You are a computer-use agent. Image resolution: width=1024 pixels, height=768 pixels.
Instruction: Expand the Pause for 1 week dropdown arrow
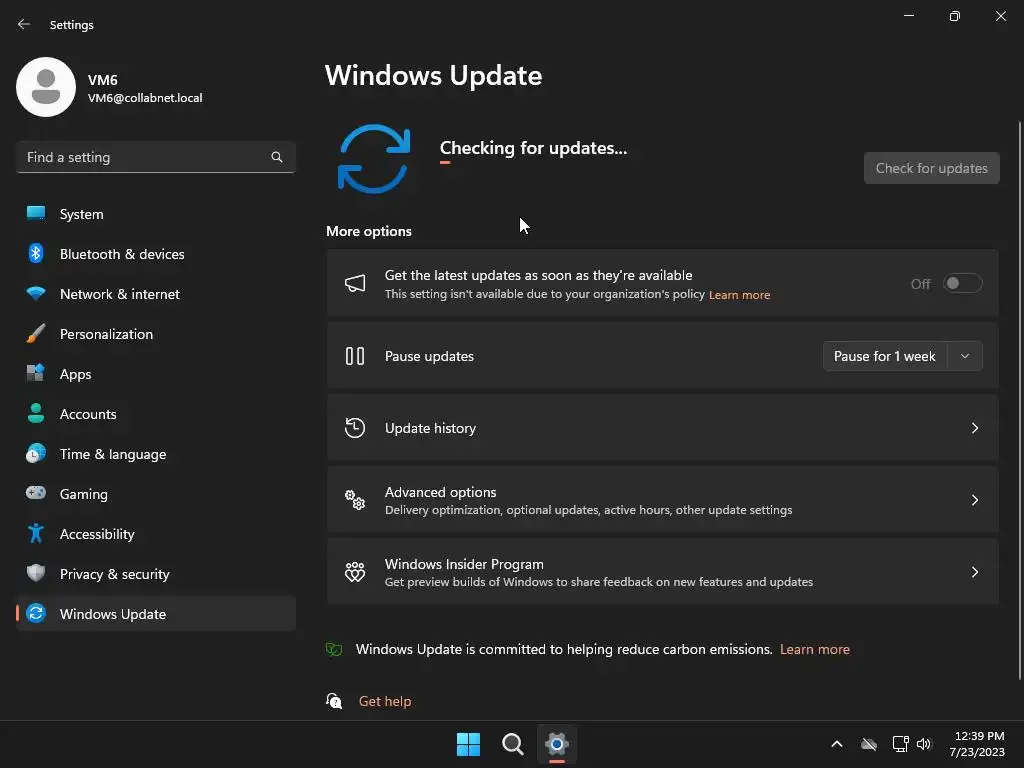[x=965, y=356]
